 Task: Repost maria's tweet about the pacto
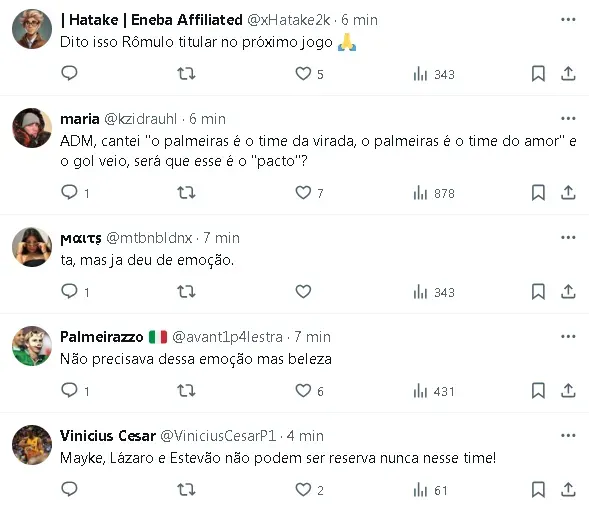click(x=186, y=193)
